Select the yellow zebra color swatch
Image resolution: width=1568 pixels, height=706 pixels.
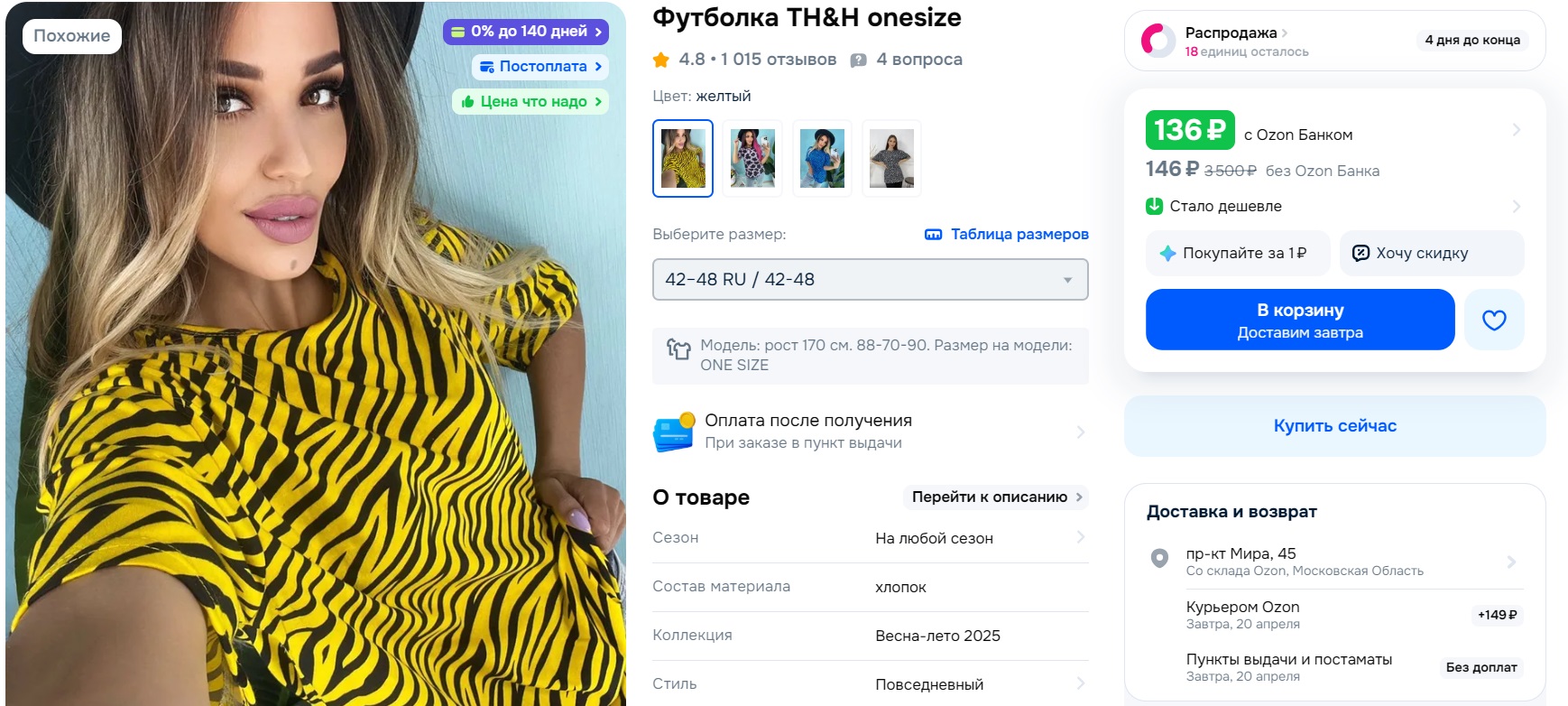click(x=683, y=158)
